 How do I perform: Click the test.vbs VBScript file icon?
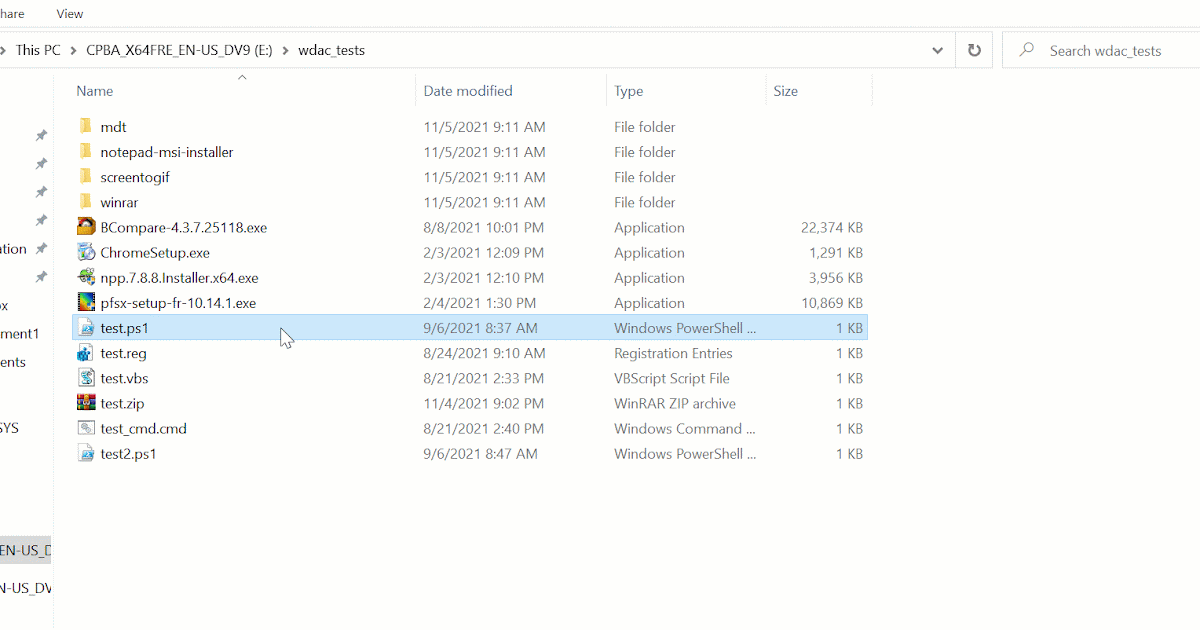pos(87,378)
